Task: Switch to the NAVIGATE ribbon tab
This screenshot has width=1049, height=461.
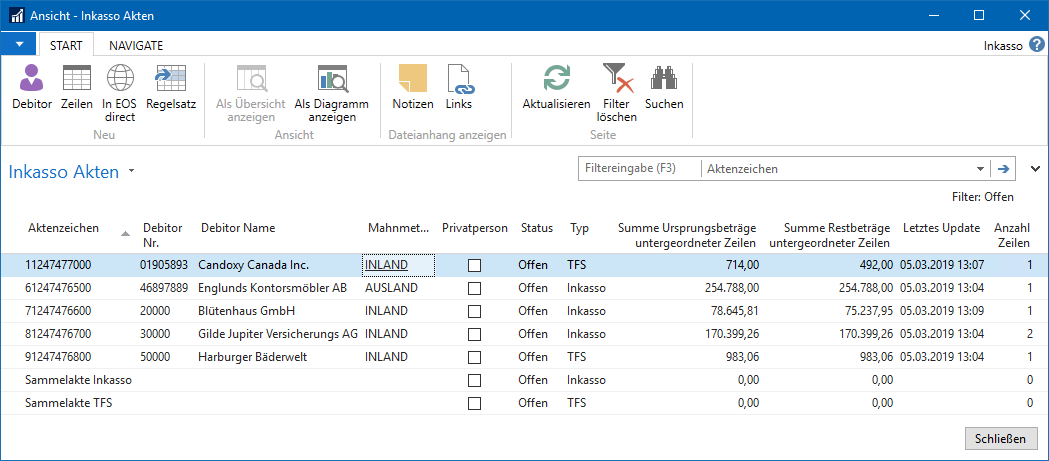Action: 136,45
